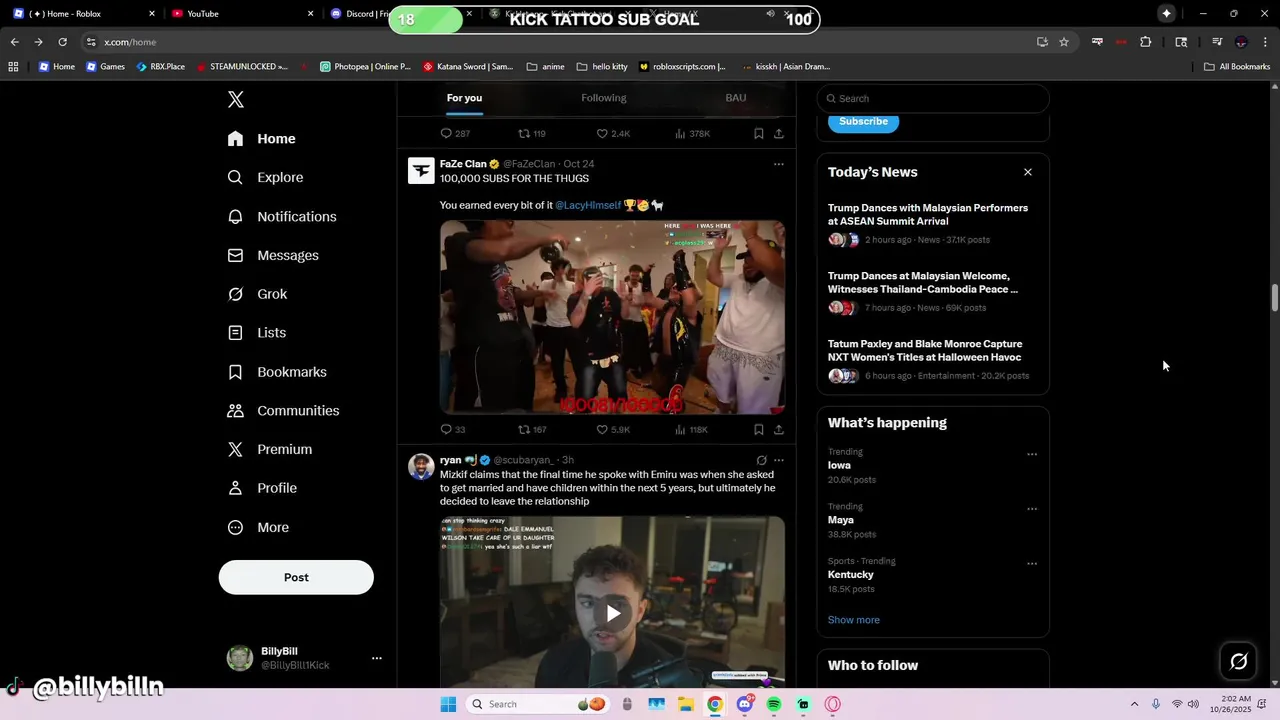Open All Bookmarks folder

(x=1236, y=67)
